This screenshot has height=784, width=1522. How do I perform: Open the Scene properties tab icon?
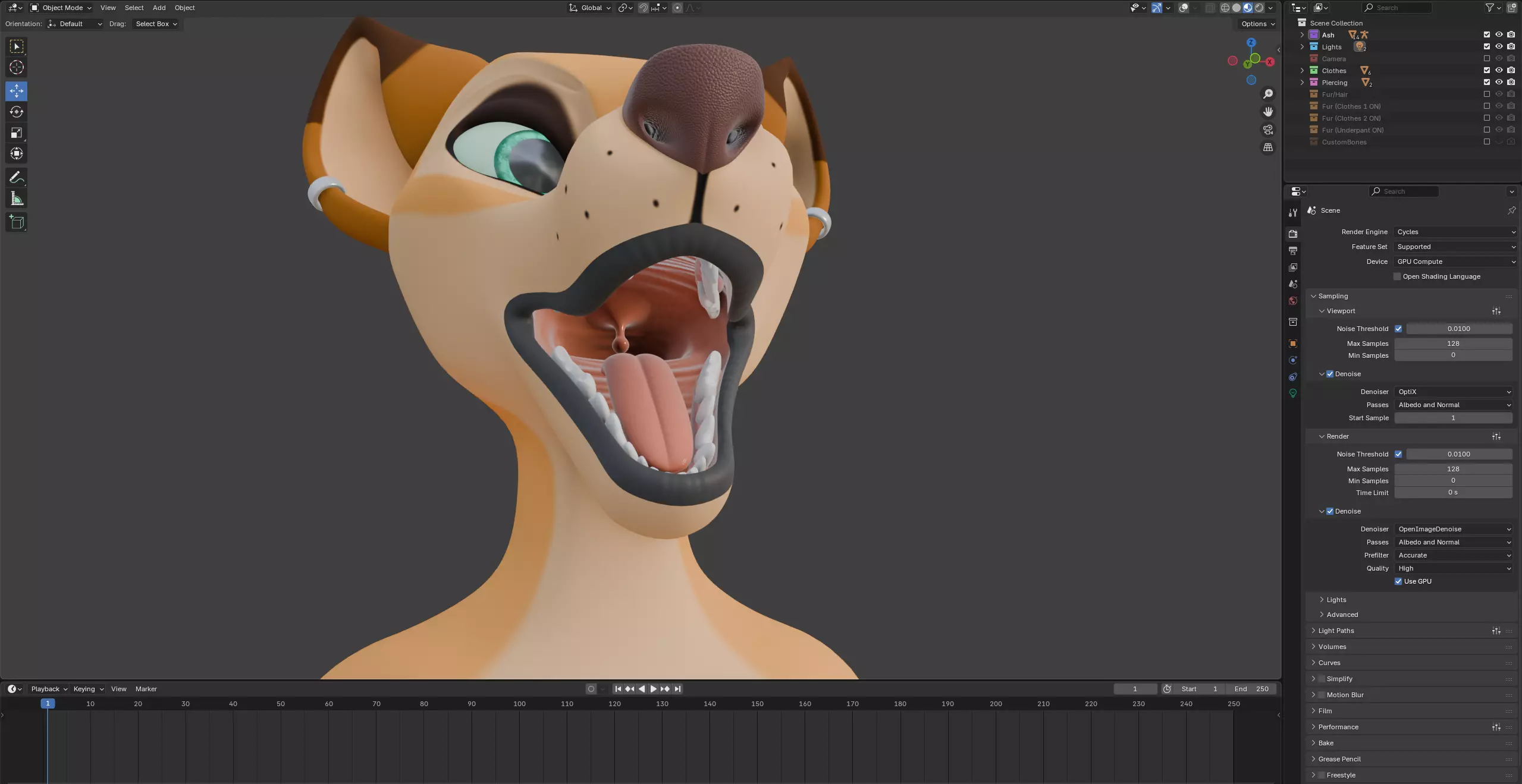click(1293, 284)
